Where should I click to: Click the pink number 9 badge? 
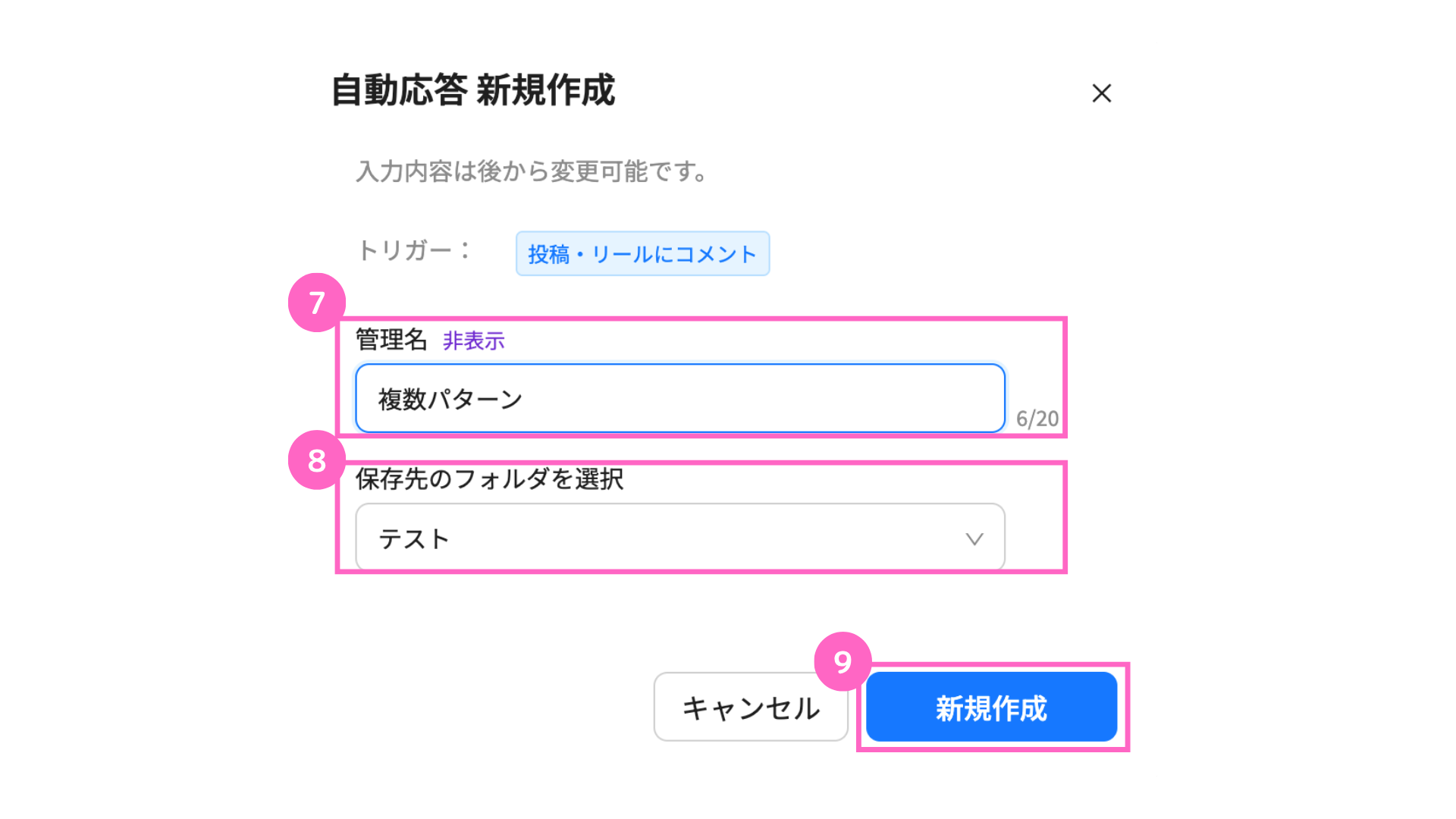pyautogui.click(x=843, y=661)
